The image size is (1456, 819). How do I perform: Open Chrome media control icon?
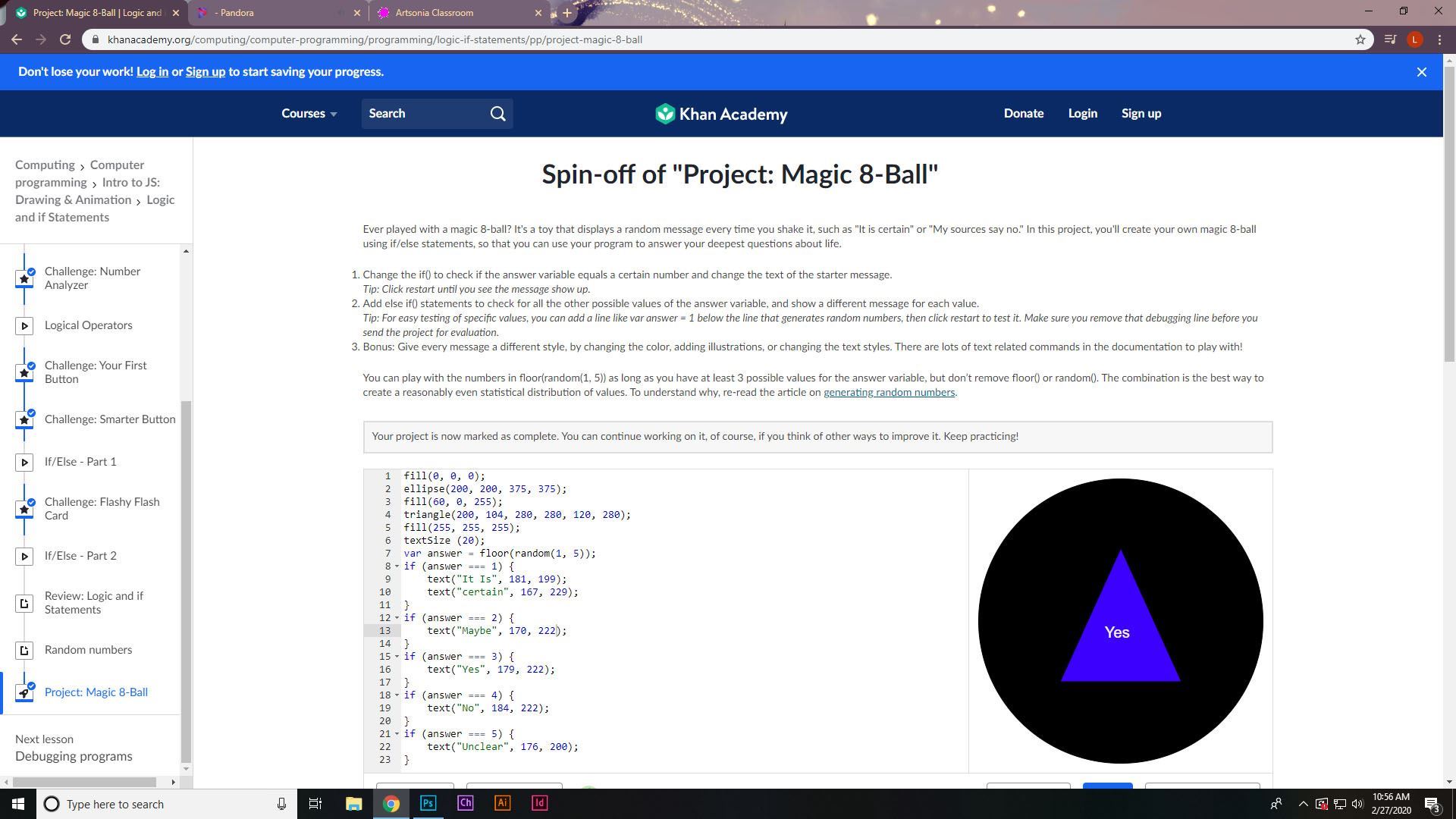point(1390,39)
